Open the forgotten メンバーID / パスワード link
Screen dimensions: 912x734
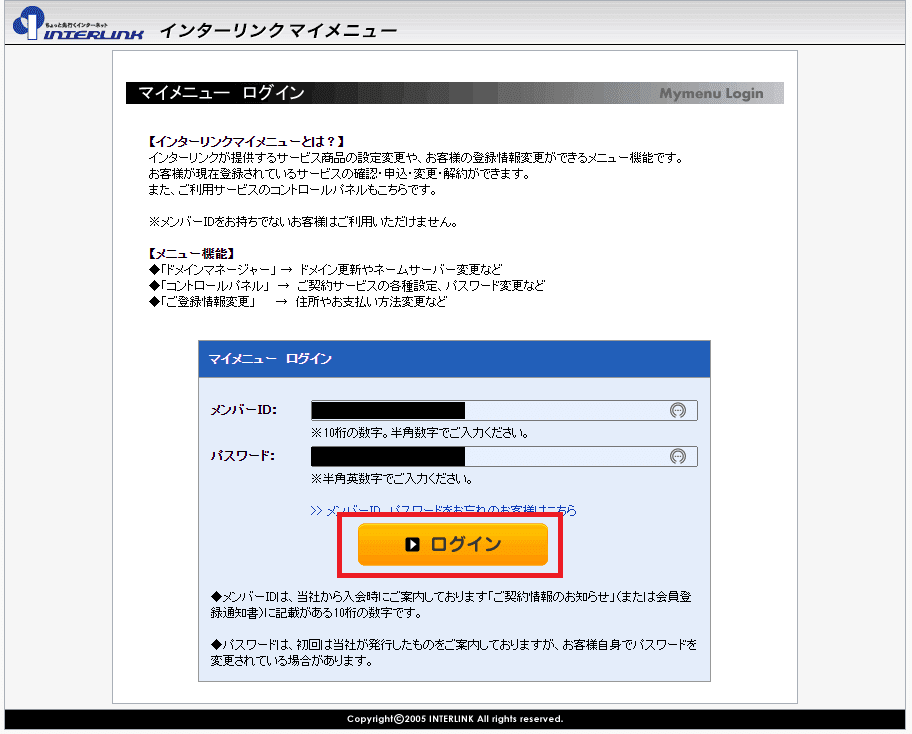coord(443,510)
